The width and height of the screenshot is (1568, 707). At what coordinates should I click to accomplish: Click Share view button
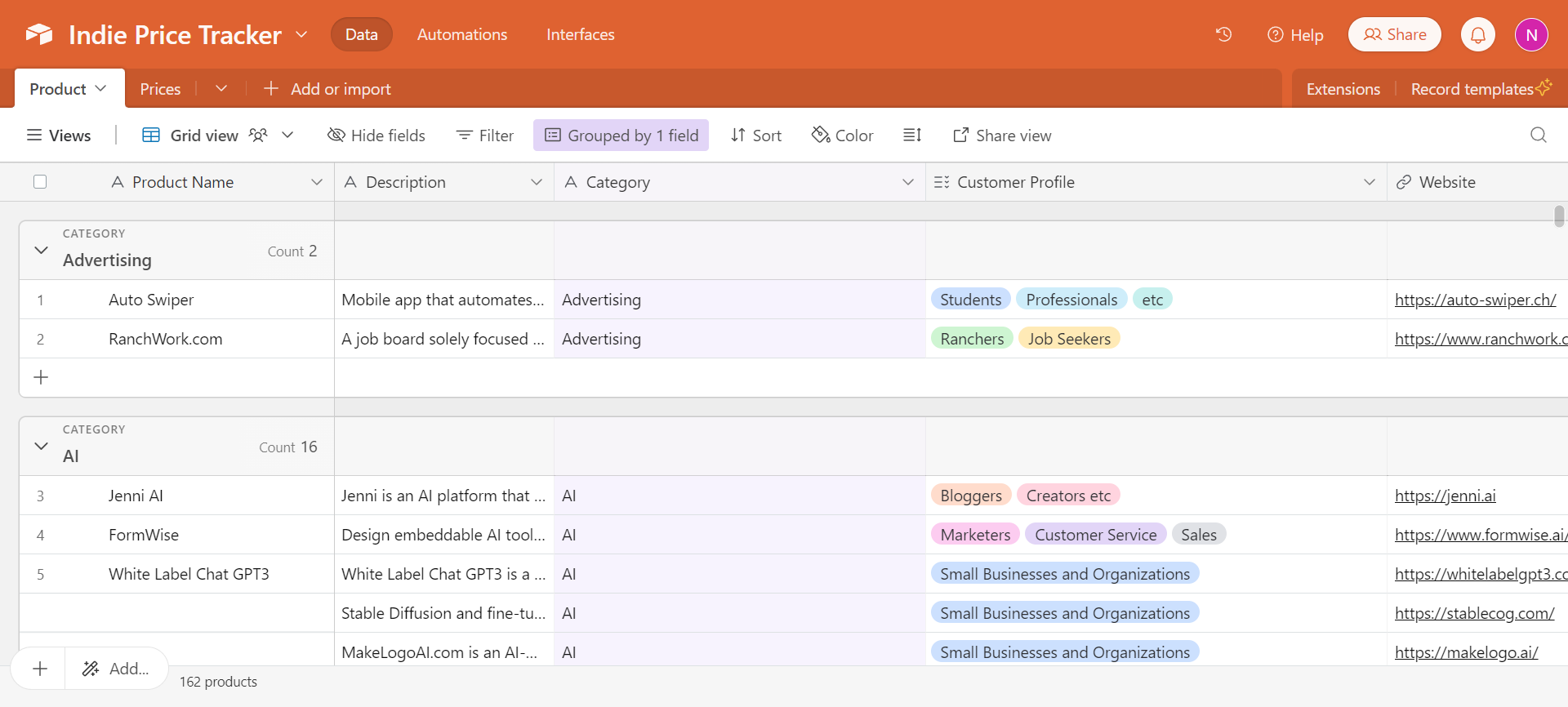[1002, 135]
